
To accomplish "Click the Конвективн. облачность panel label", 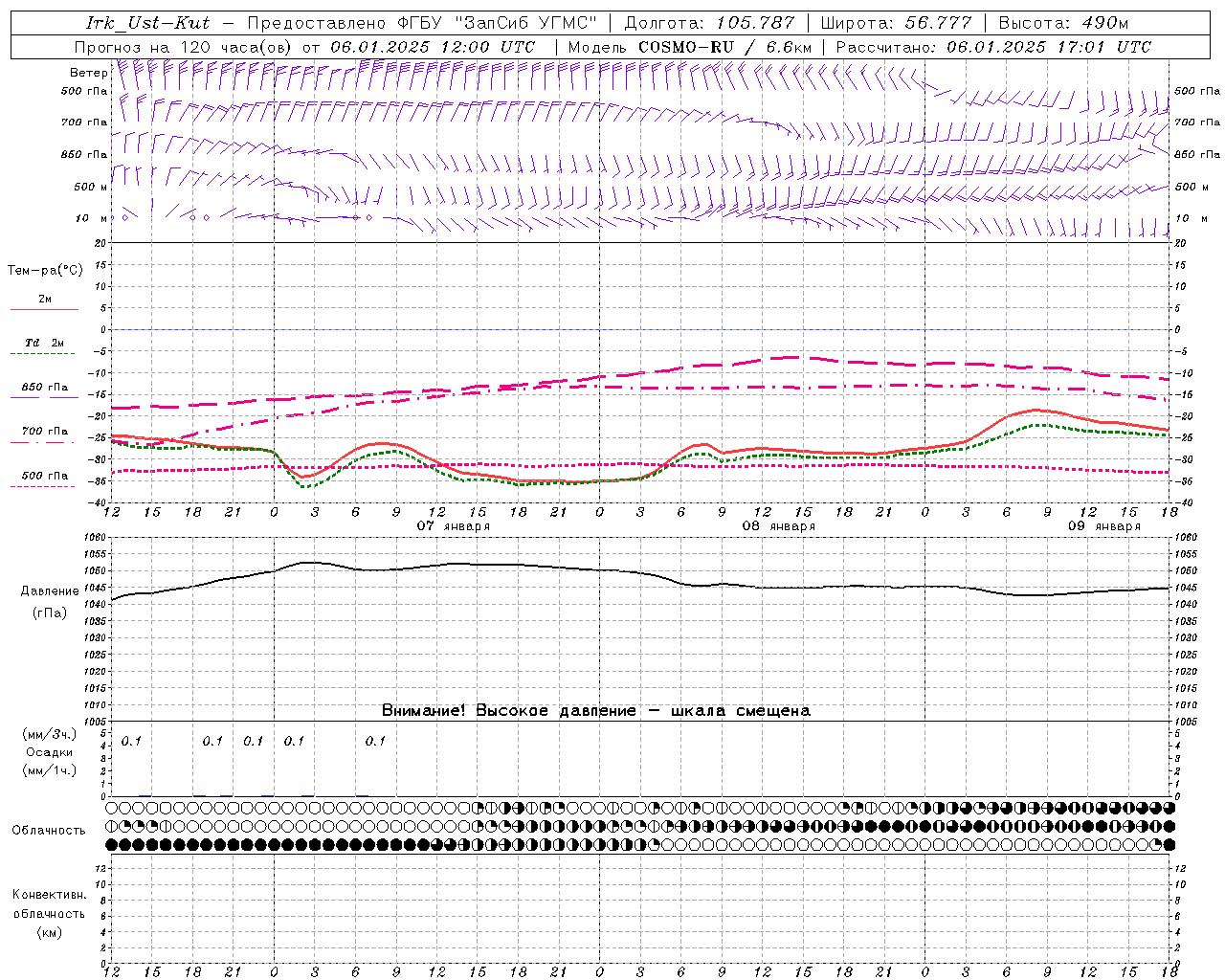I will [49, 904].
